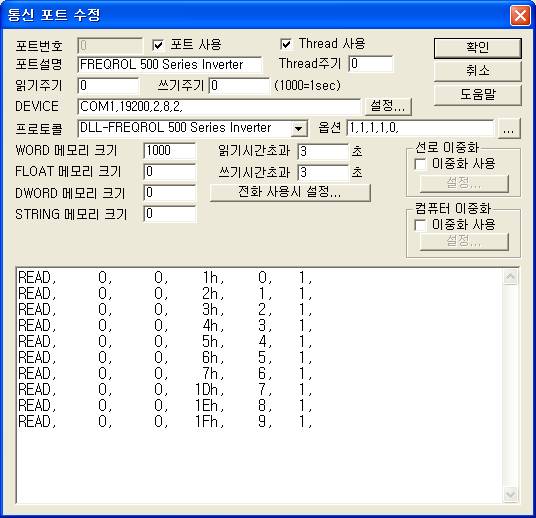Screen dimensions: 536x518
Task: Open DEVICE 설정... button
Action: point(388,106)
